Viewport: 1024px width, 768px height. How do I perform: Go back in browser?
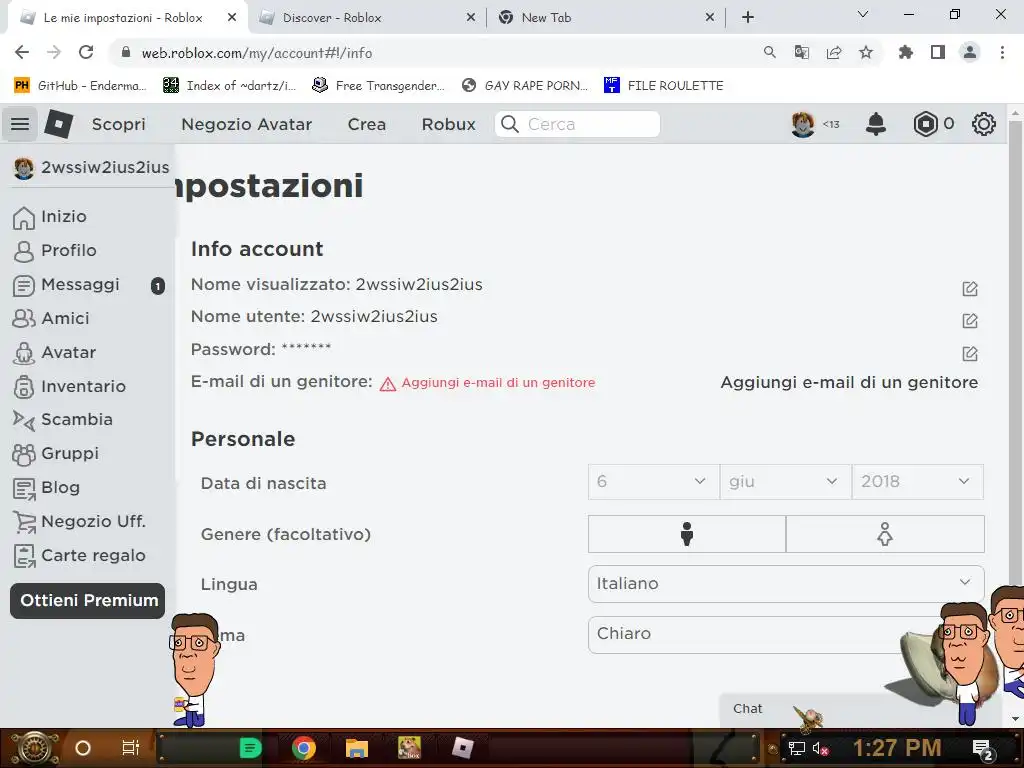pos(22,52)
